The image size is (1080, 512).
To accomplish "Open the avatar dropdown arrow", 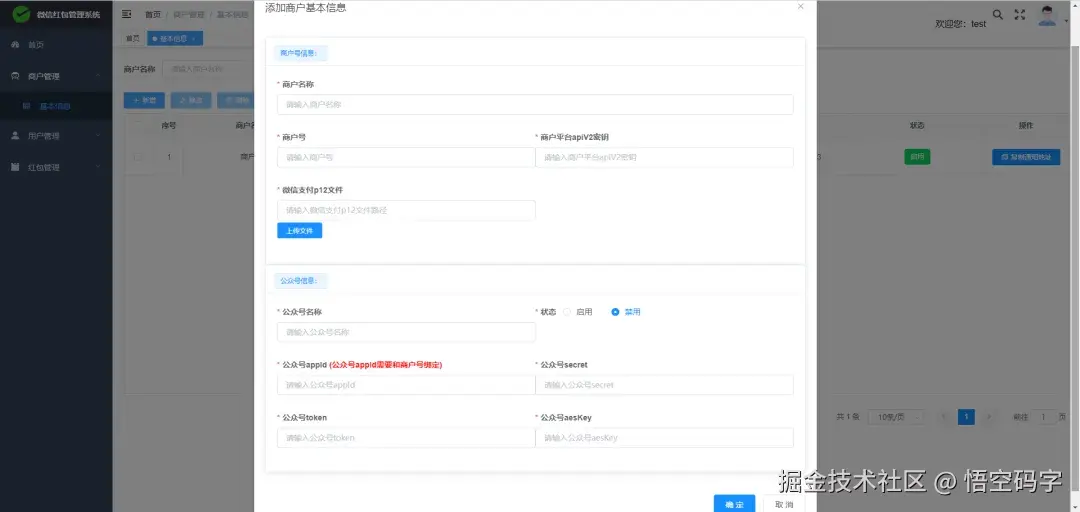I will click(1066, 21).
